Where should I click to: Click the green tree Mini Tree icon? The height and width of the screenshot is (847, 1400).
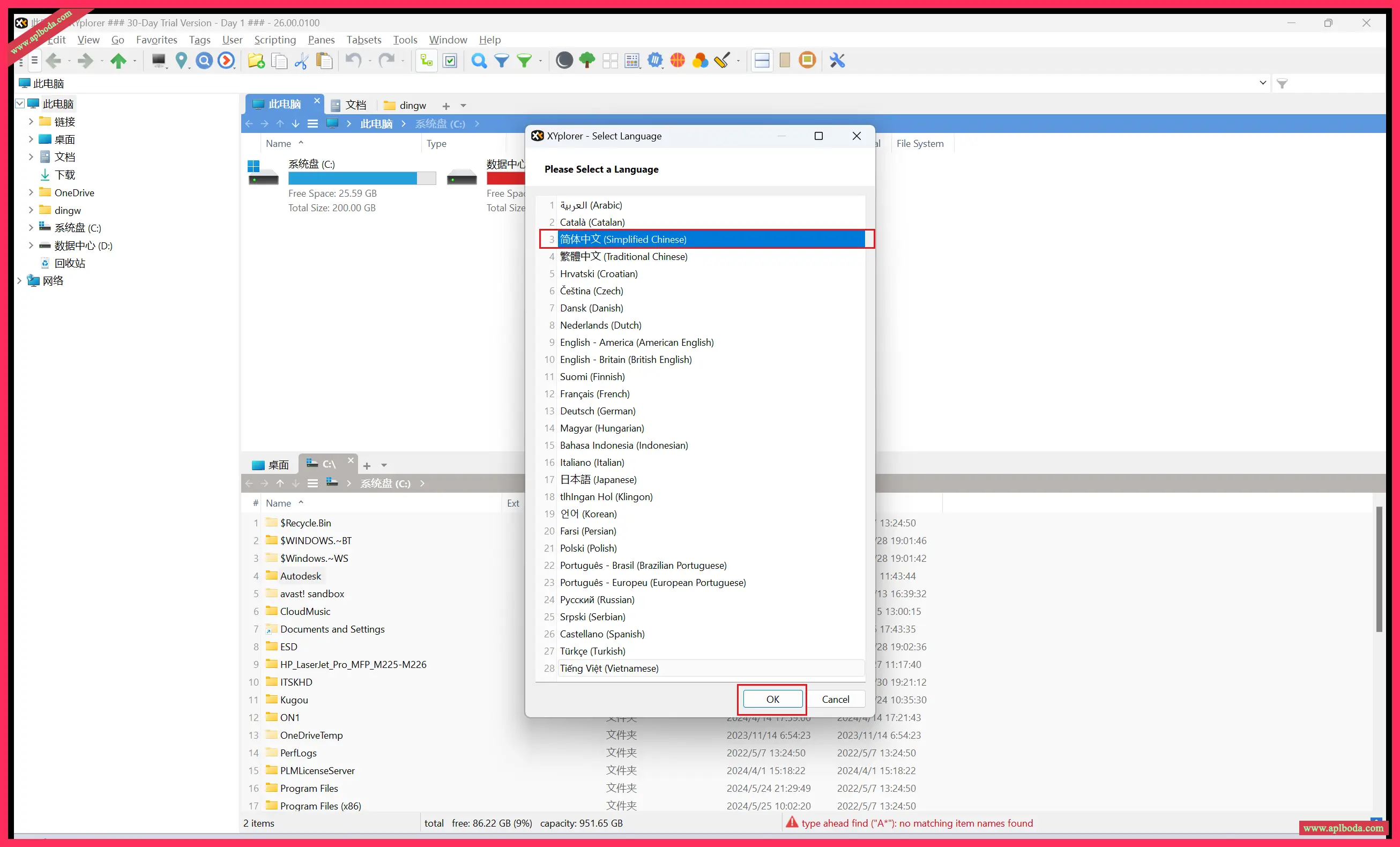587,60
